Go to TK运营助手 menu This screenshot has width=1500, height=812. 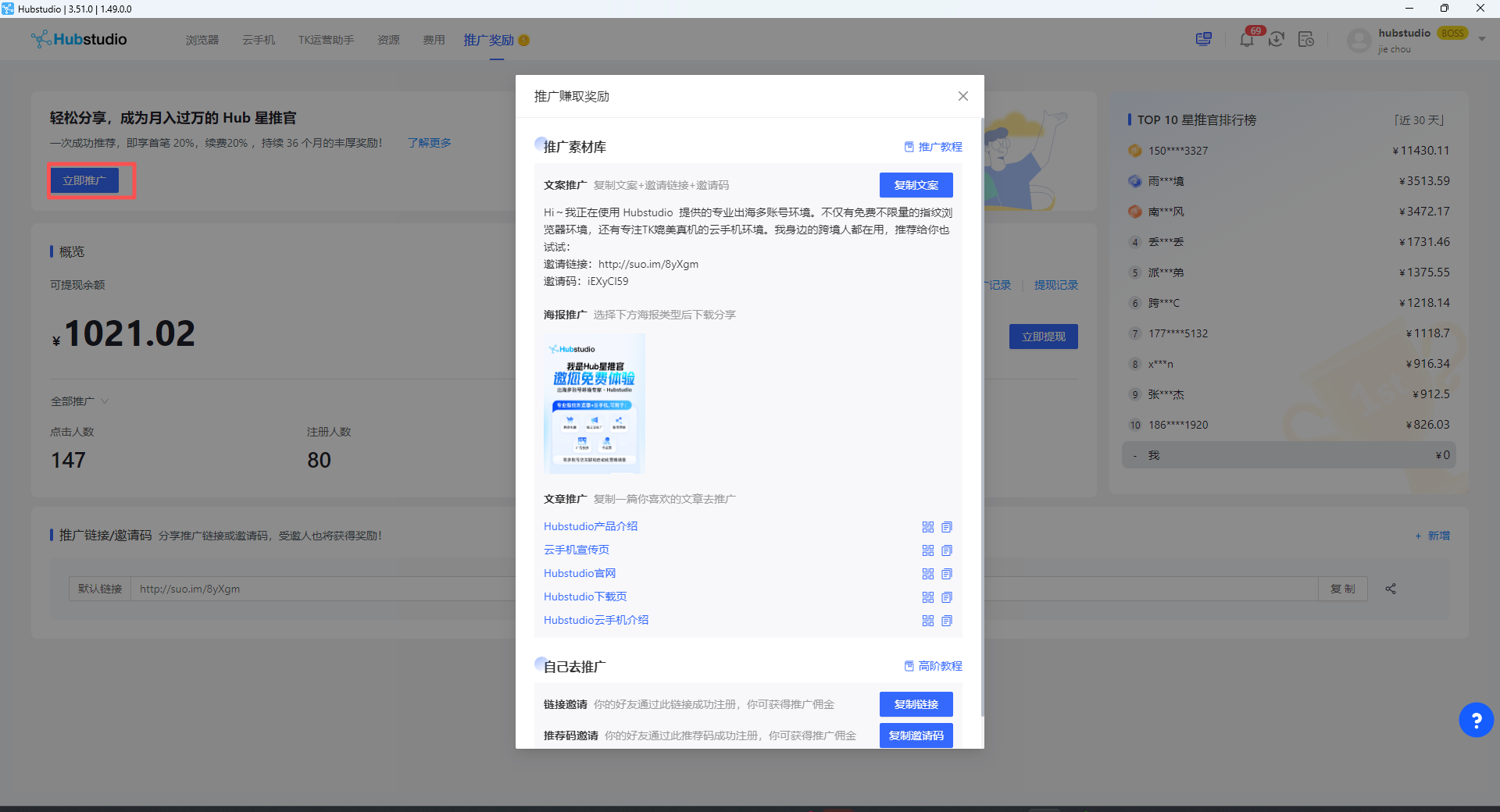coord(326,40)
